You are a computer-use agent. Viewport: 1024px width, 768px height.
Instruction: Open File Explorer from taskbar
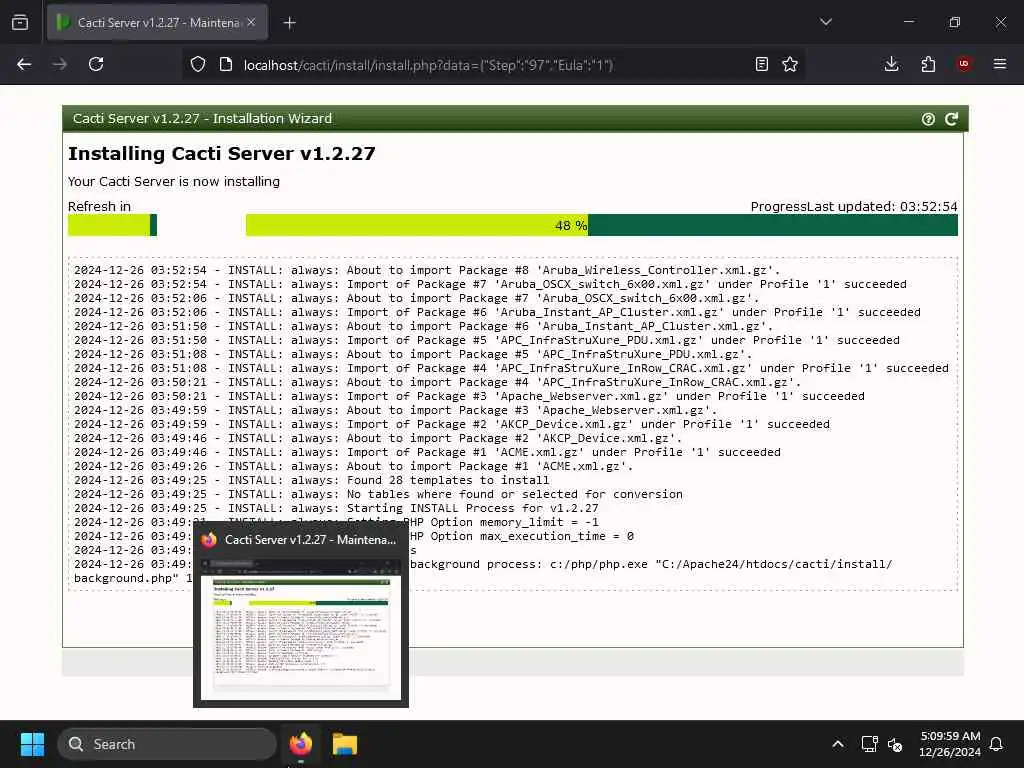click(344, 744)
